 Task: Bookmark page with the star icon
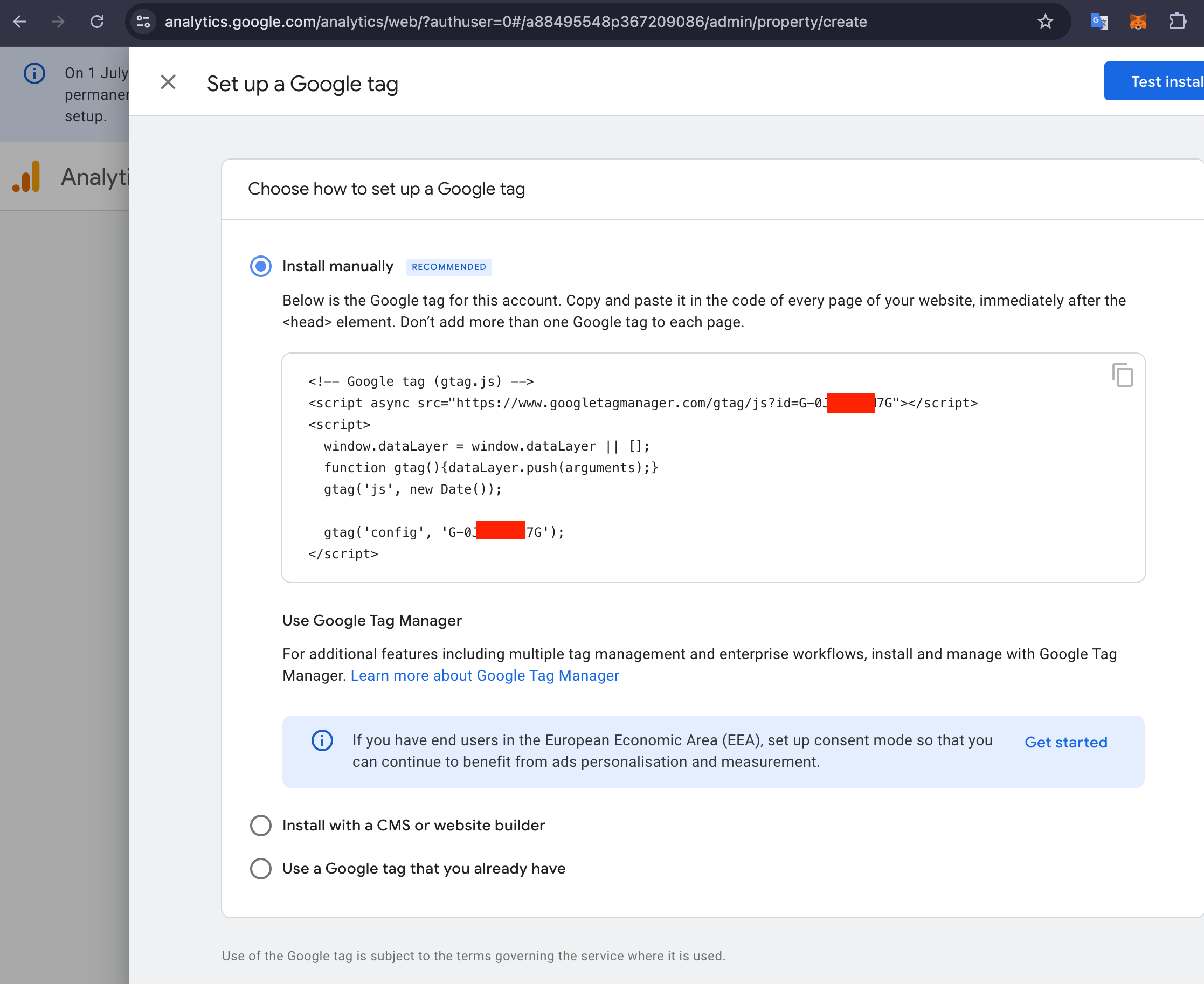[x=1044, y=22]
